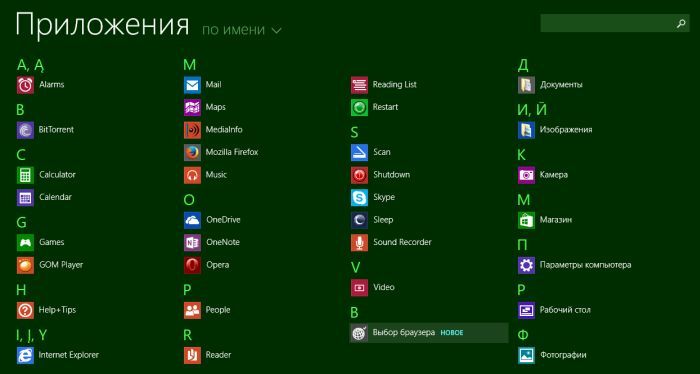This screenshot has height=374, width=700.
Task: Open the 'по имени' sort dropdown
Action: pyautogui.click(x=242, y=30)
